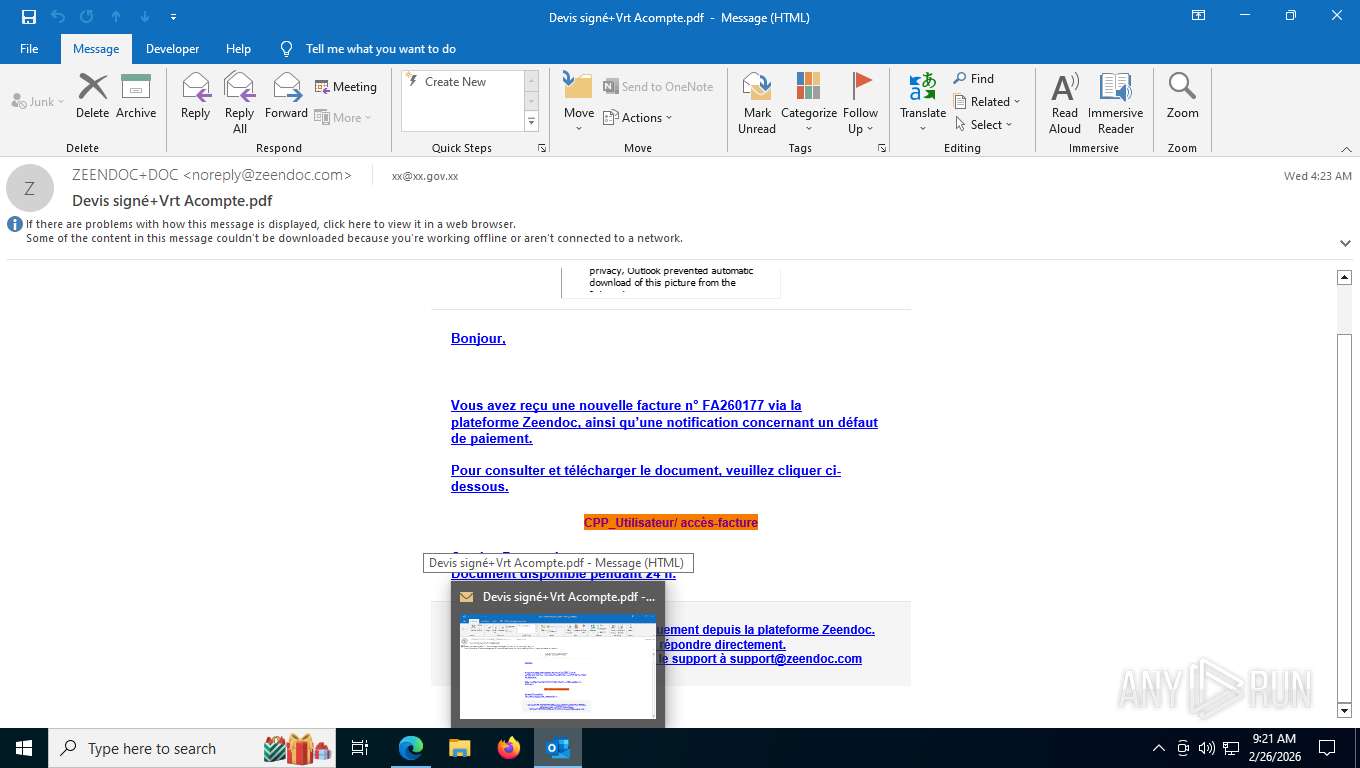
Task: Open the Help ribbon tab
Action: click(x=238, y=49)
